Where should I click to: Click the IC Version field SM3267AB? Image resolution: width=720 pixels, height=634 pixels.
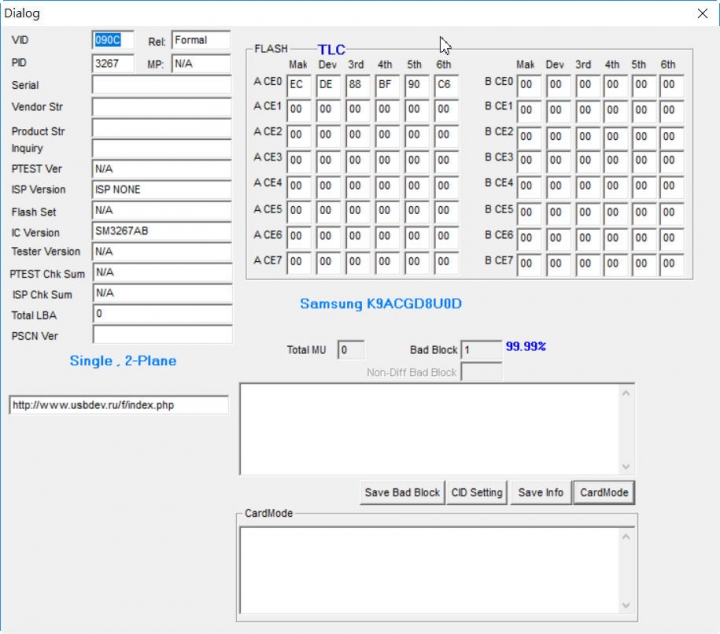[161, 231]
